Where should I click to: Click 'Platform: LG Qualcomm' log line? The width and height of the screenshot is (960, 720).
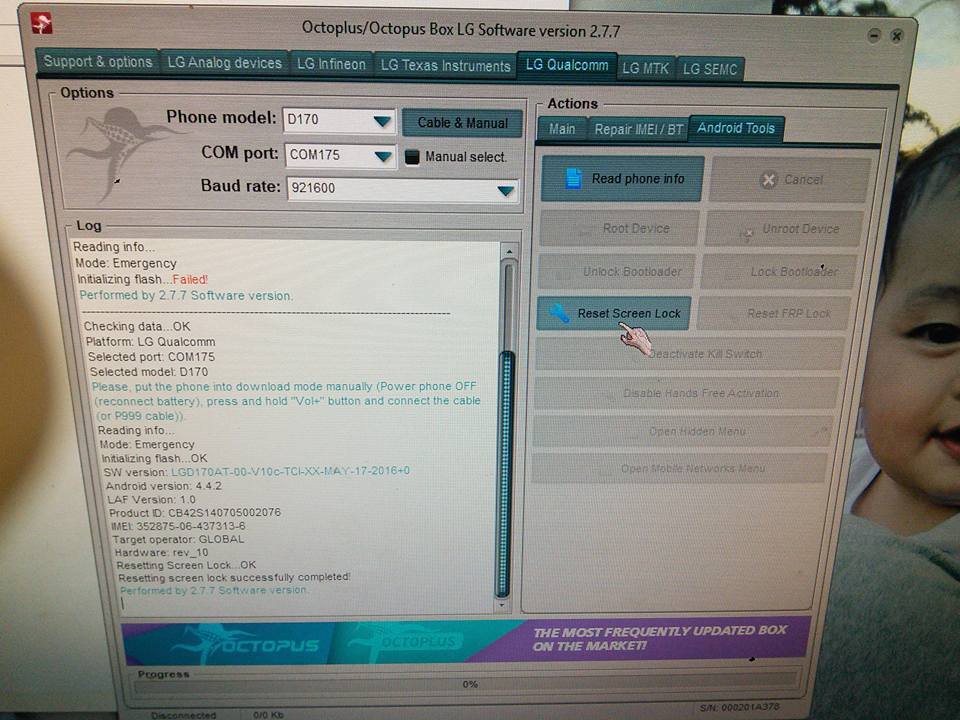coord(151,342)
